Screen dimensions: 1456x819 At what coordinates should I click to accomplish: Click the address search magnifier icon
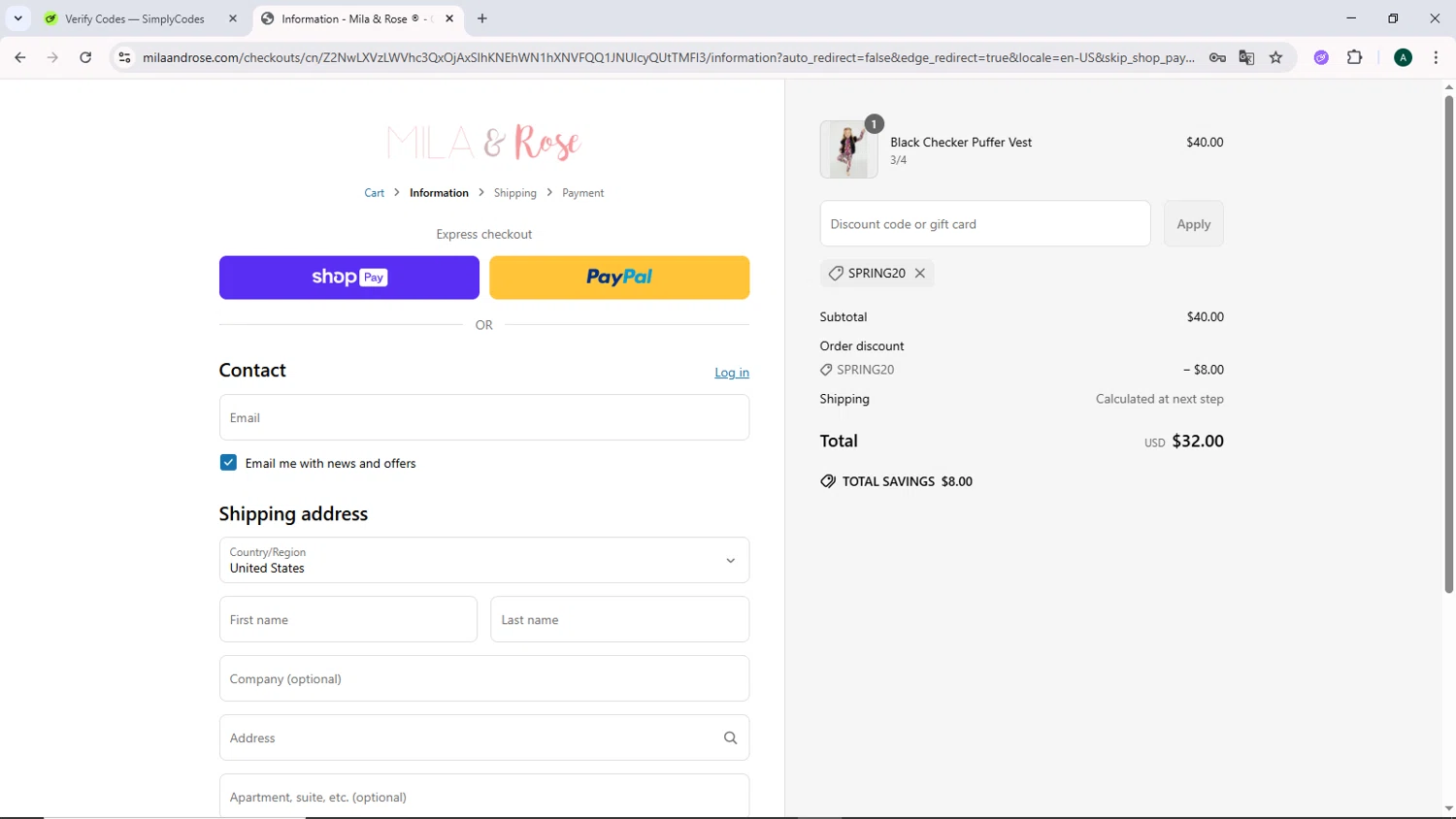731,738
